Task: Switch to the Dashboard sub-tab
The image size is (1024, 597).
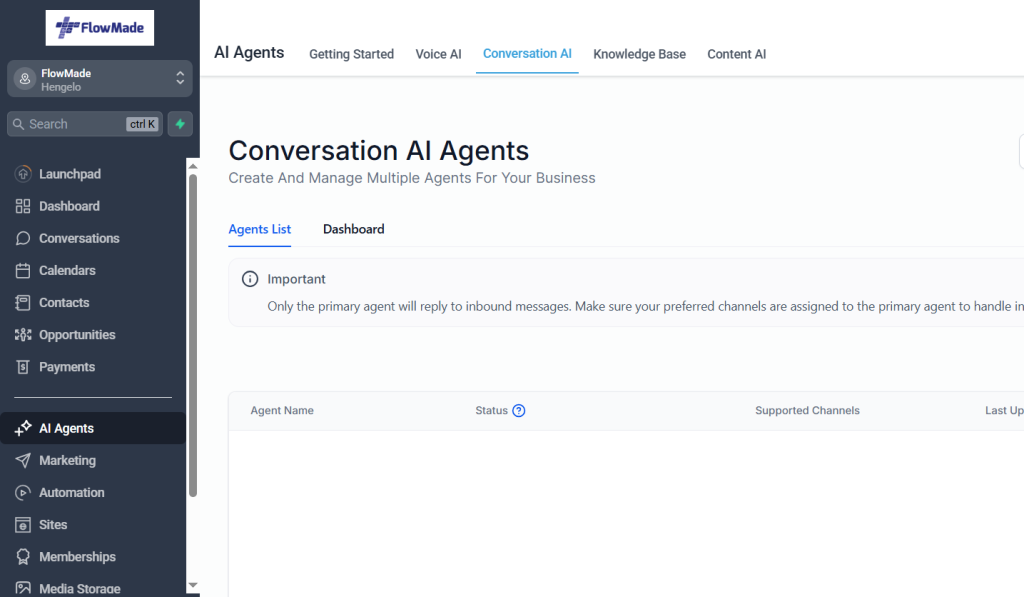Action: click(353, 229)
